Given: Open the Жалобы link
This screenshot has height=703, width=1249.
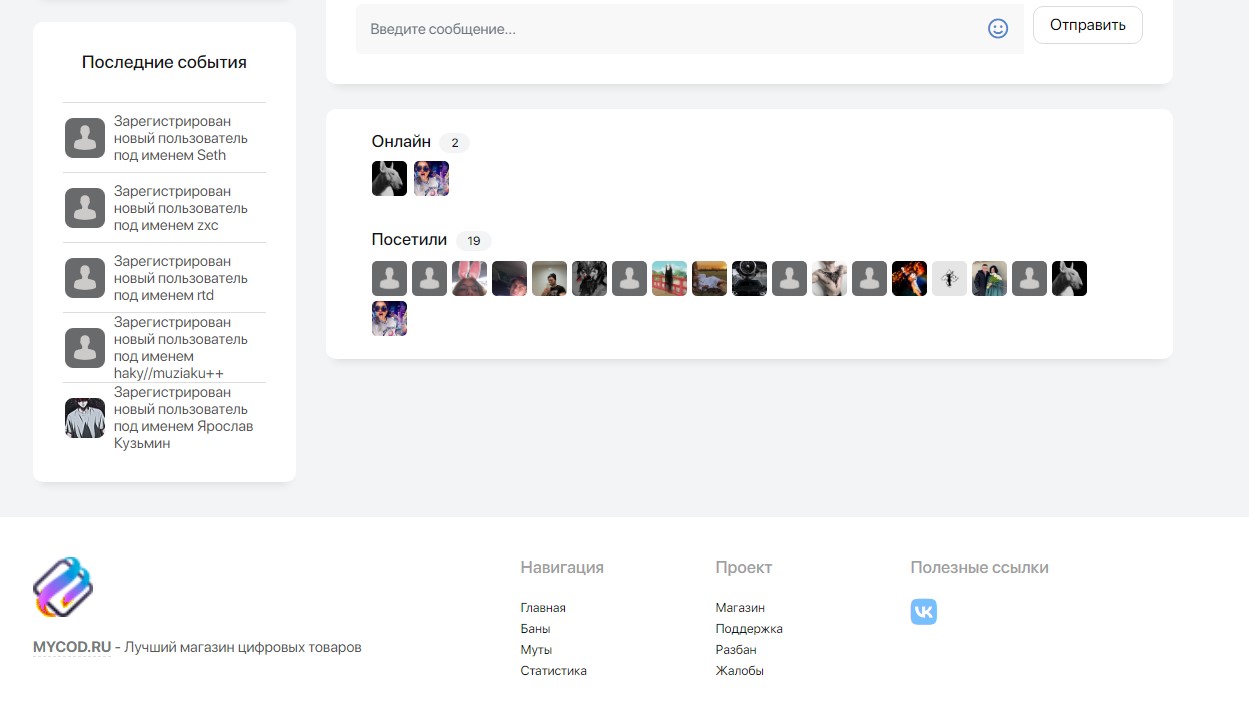Looking at the screenshot, I should pos(739,671).
